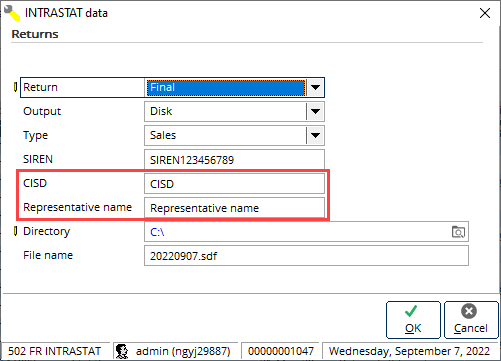Click the File name field 20220907.sdf

pyautogui.click(x=306, y=256)
